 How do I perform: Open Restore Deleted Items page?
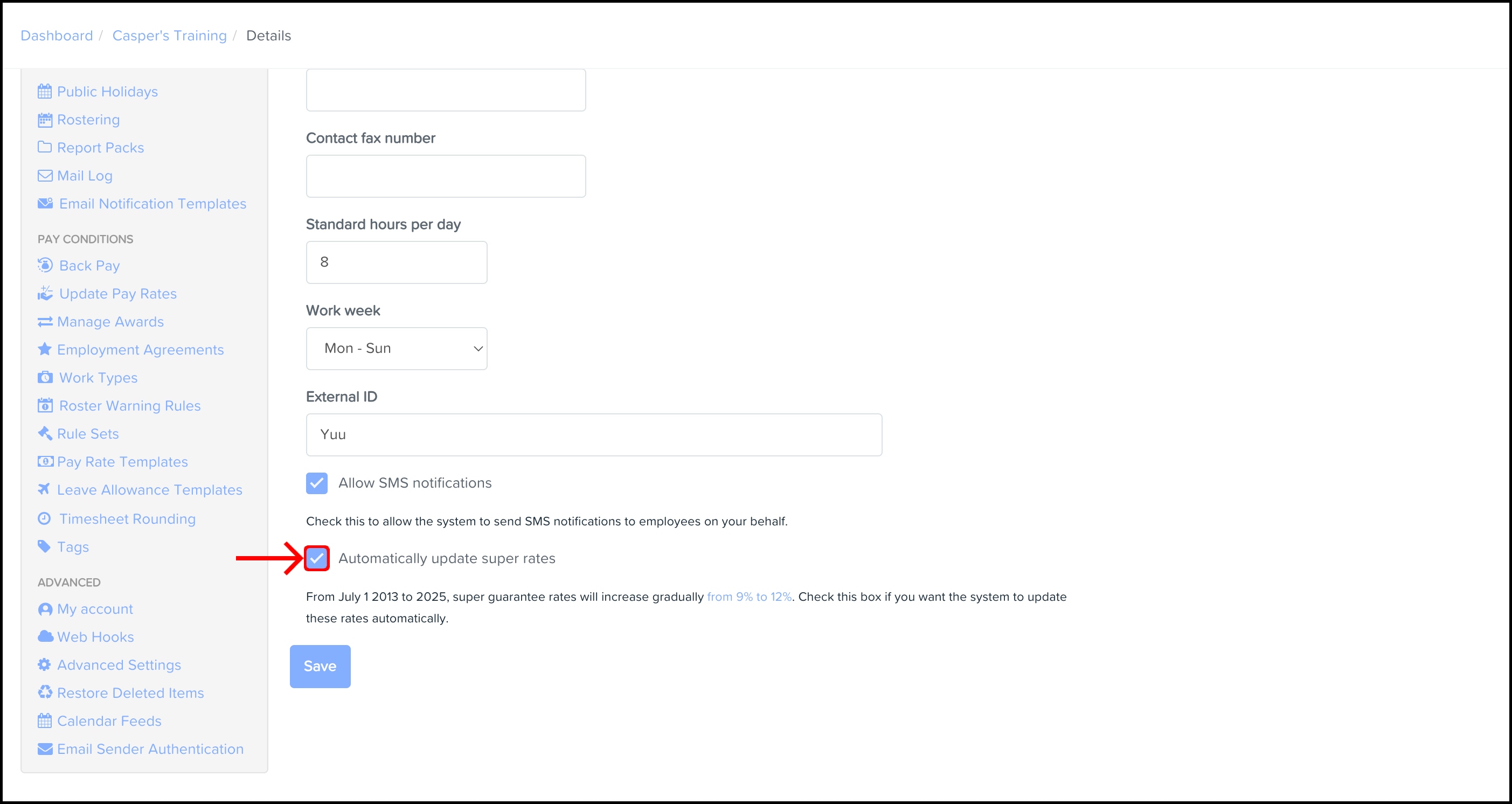[x=130, y=692]
